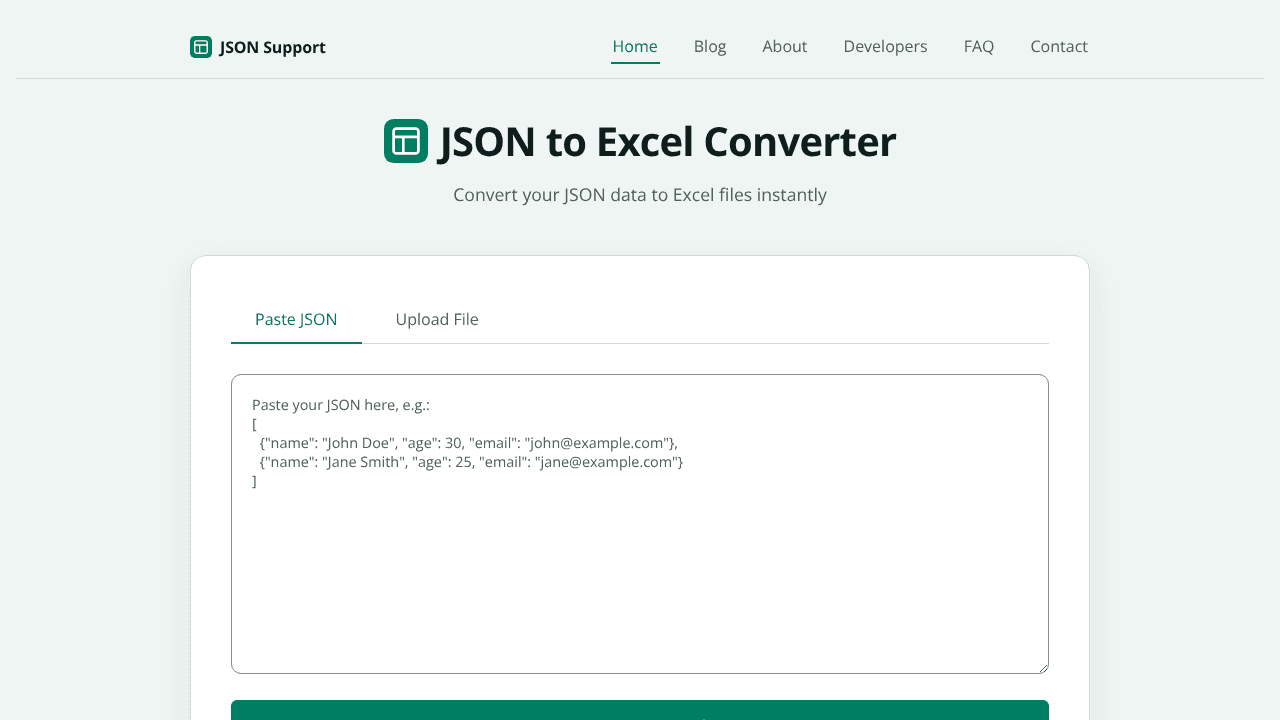This screenshot has height=720, width=1280.
Task: Click the green convert button below the textarea
Action: click(x=640, y=710)
